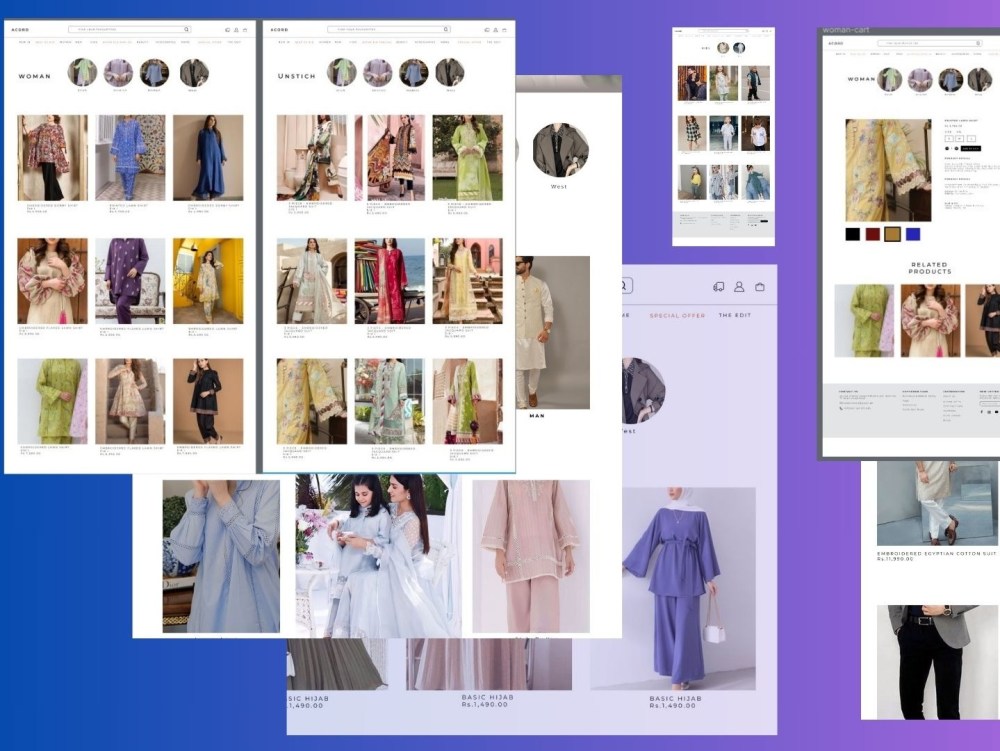Open account icon on Unstich page header
1000x751 pixels.
[x=496, y=30]
